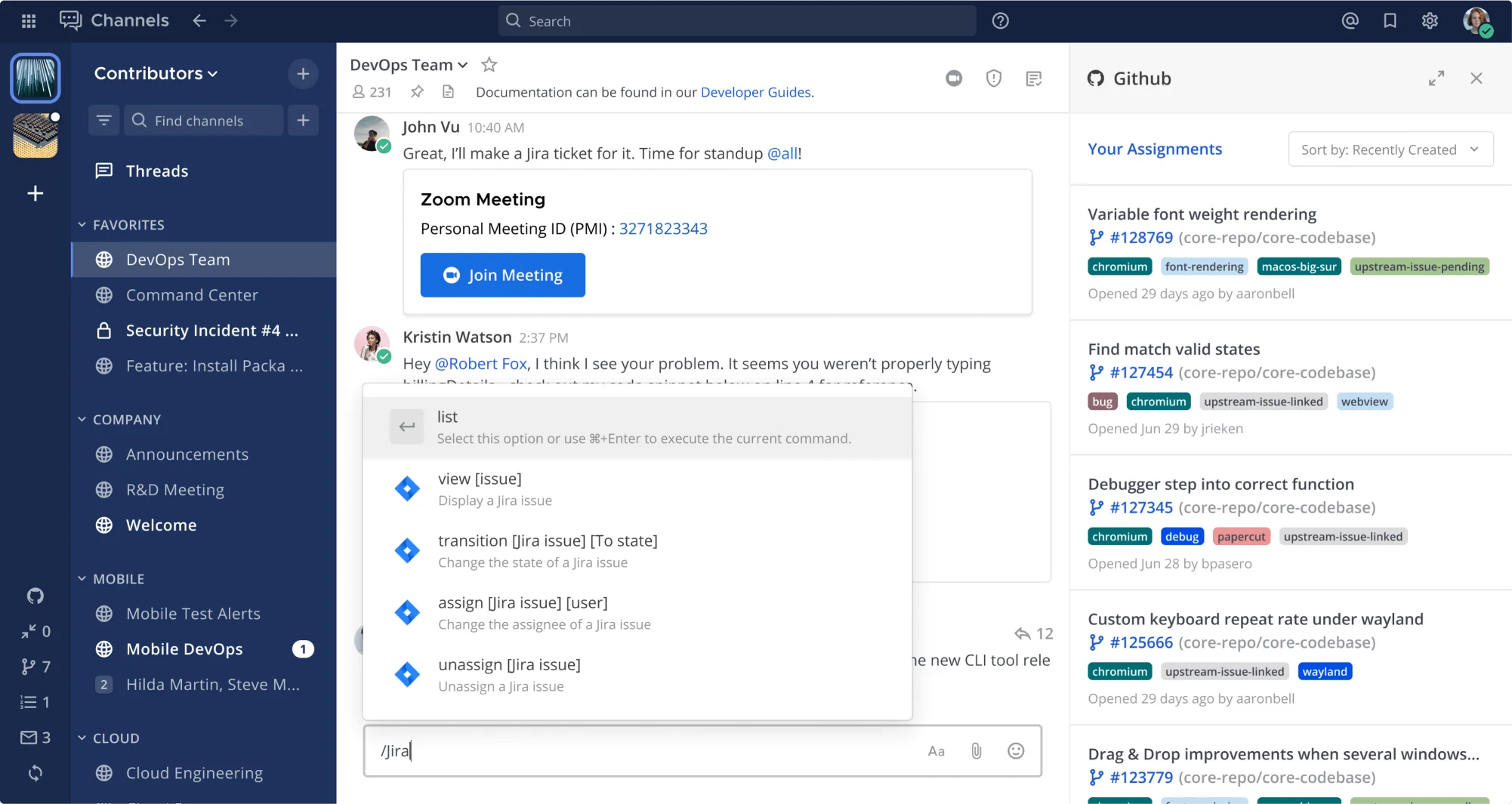Viewport: 1512px width, 804px height.
Task: Click the slash command input field
Action: [642, 751]
